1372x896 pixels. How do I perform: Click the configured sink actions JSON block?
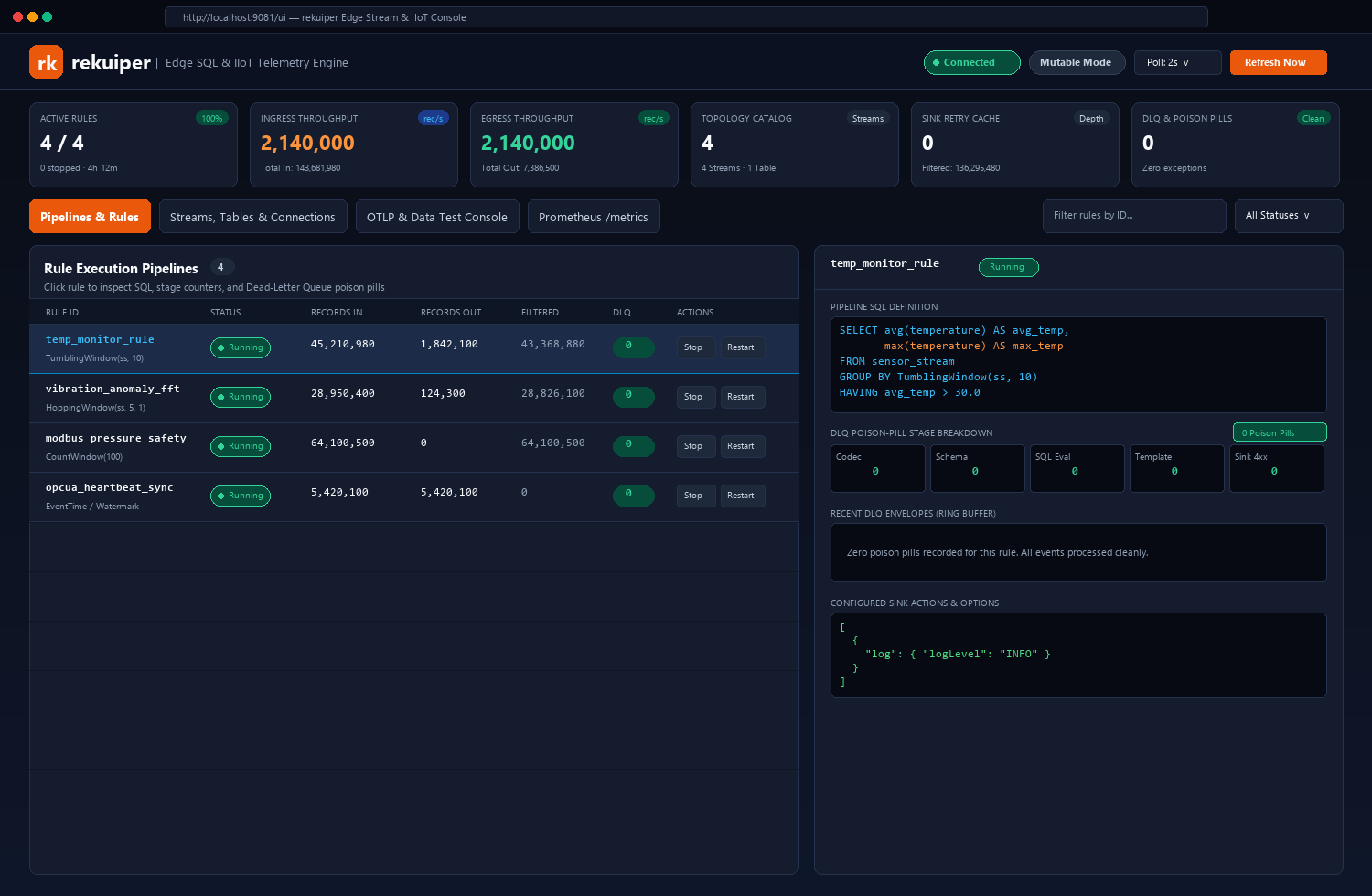(1078, 655)
